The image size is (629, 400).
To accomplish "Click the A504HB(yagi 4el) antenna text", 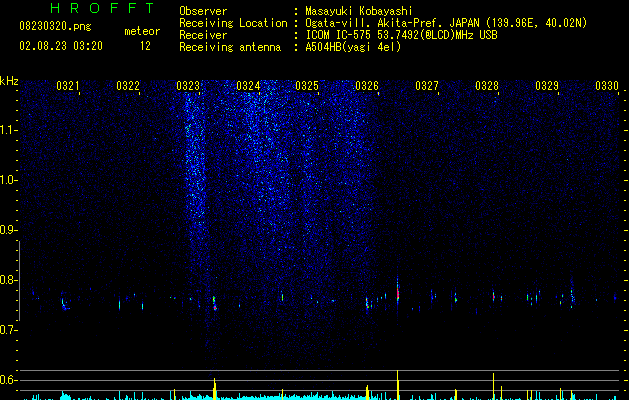I will (x=353, y=47).
